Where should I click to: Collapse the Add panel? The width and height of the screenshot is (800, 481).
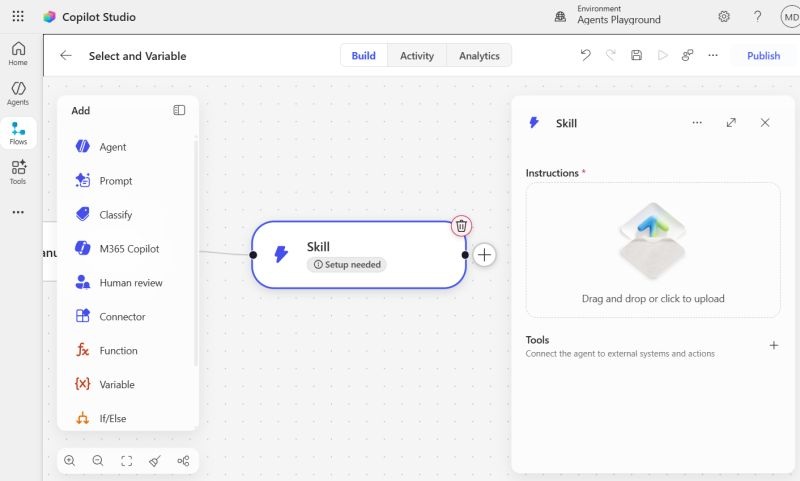179,110
